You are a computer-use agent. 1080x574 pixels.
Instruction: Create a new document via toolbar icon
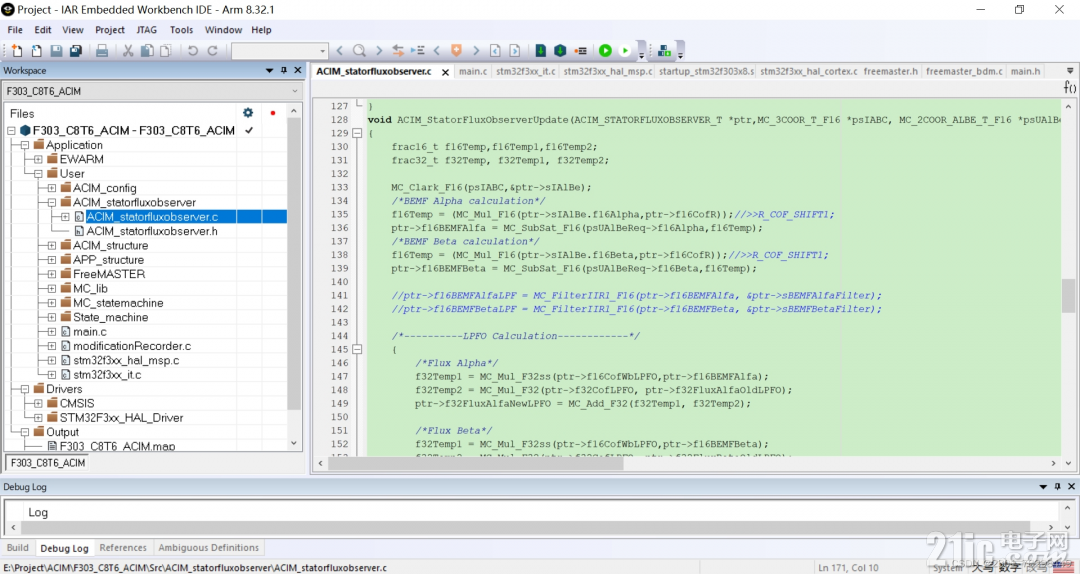[17, 50]
